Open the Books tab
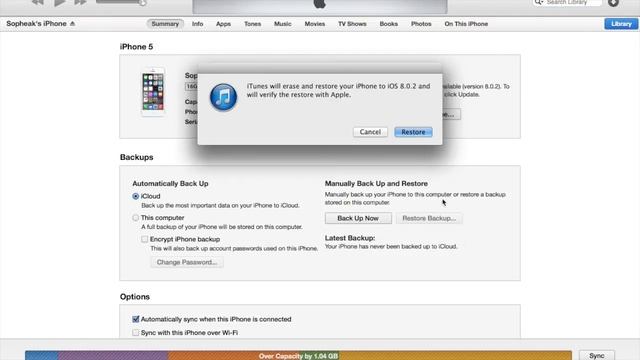The height and width of the screenshot is (360, 640). pyautogui.click(x=389, y=24)
